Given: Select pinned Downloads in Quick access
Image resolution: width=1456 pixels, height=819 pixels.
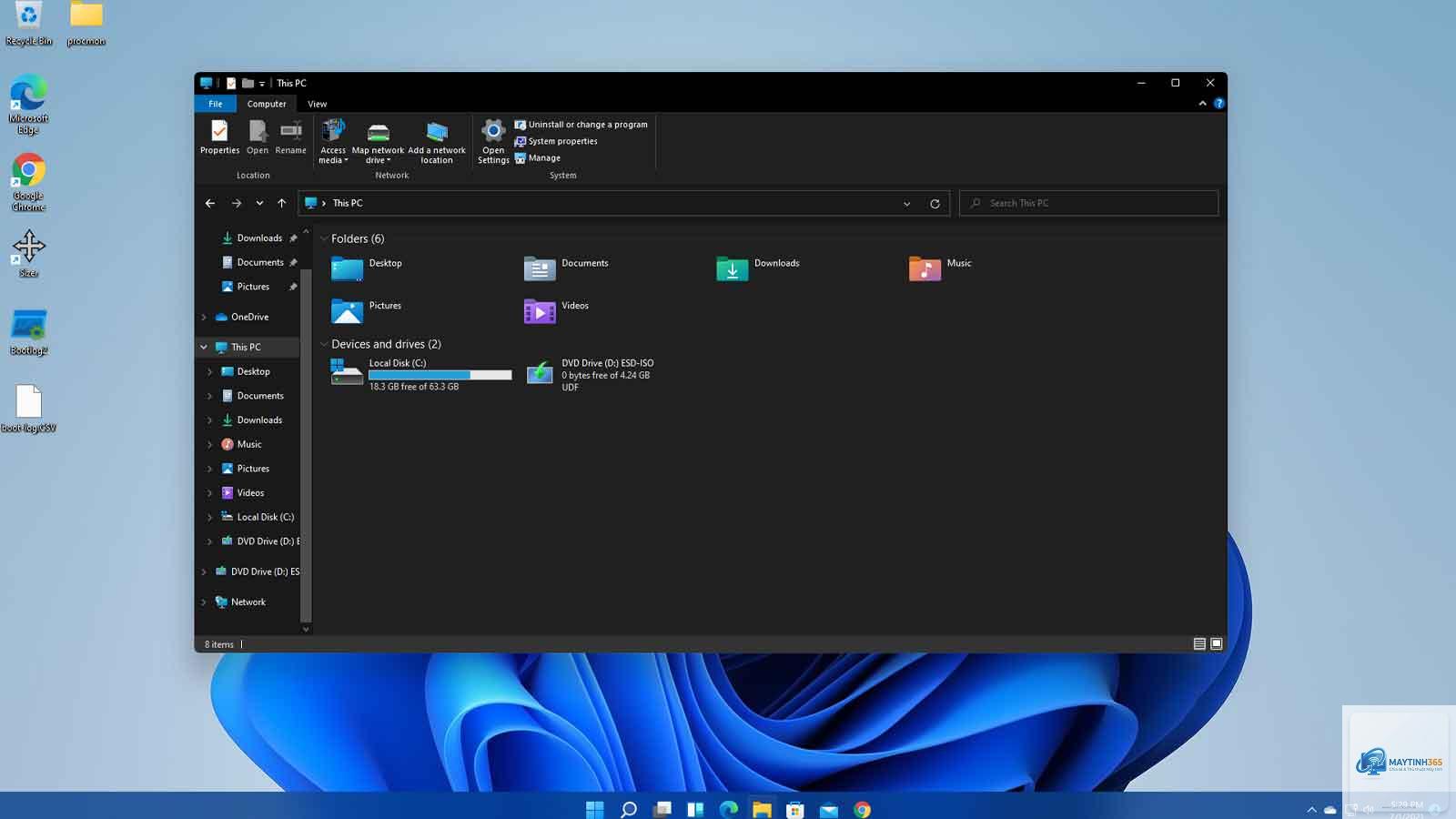Looking at the screenshot, I should coord(259,238).
